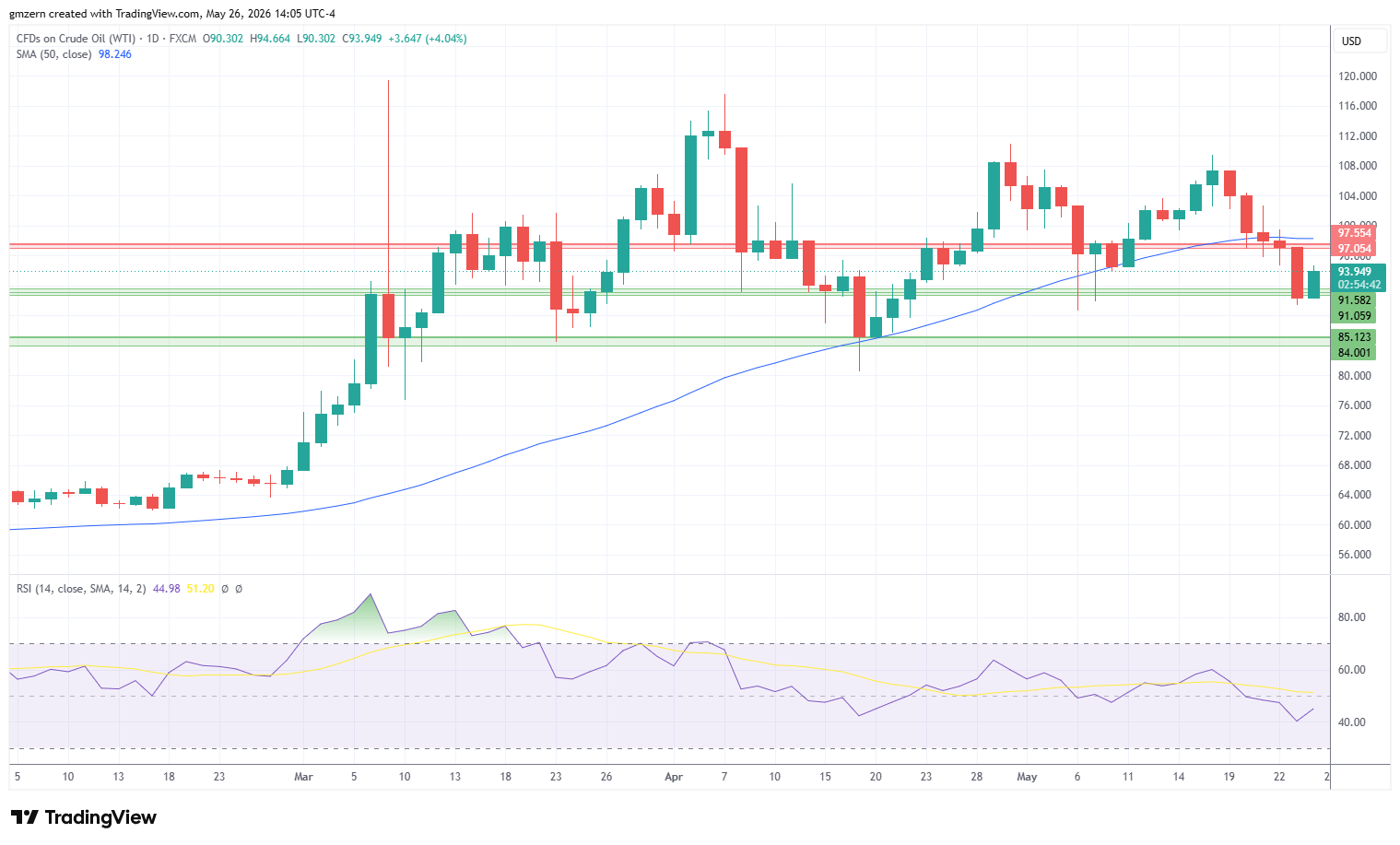Screen dimensions: 1400x845
Task: Click the 56.000 price axis label
Action: (1355, 555)
